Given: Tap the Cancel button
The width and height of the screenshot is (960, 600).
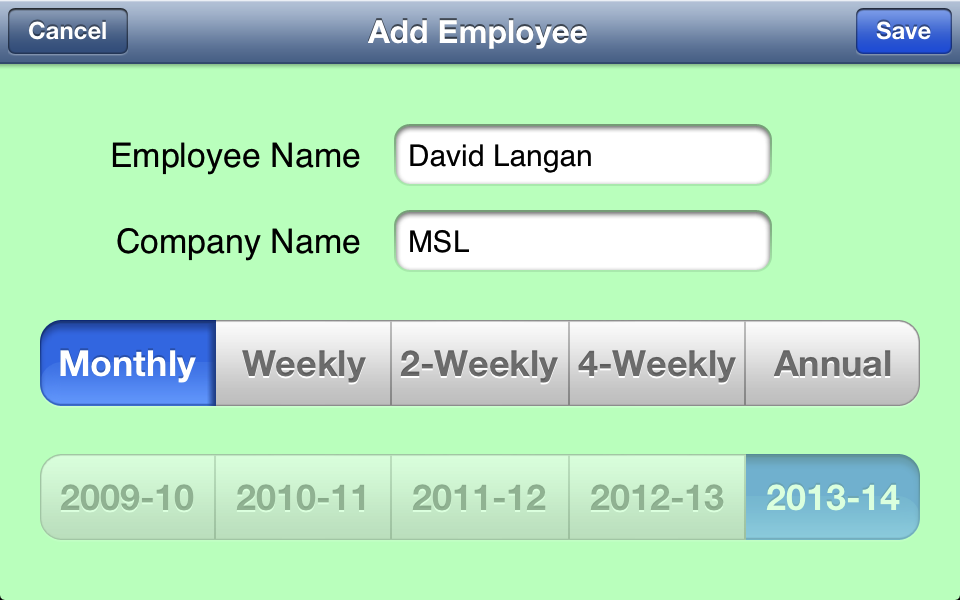Looking at the screenshot, I should [x=68, y=31].
